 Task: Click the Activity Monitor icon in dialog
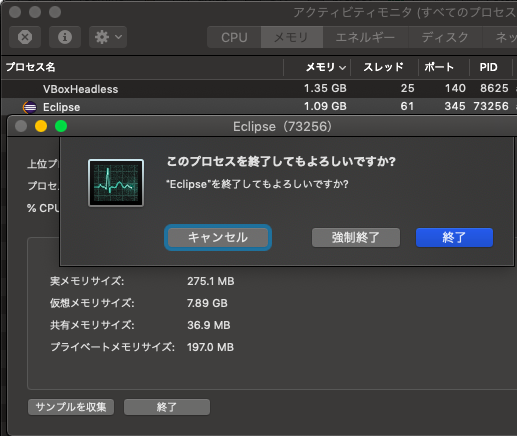coord(116,183)
